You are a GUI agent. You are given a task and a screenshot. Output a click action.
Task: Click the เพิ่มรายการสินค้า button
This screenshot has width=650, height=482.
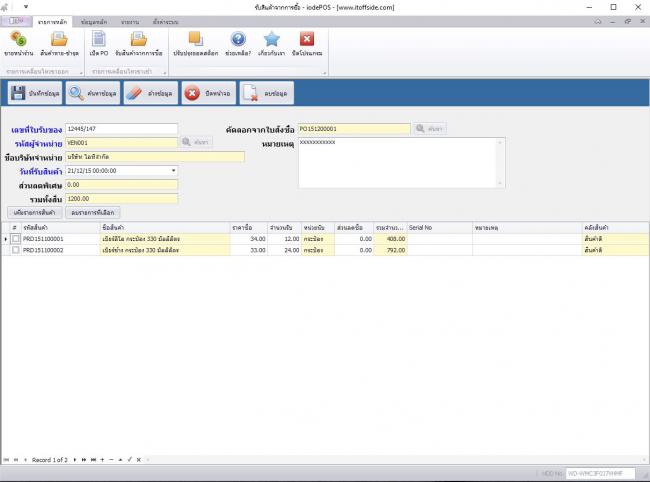pos(35,213)
